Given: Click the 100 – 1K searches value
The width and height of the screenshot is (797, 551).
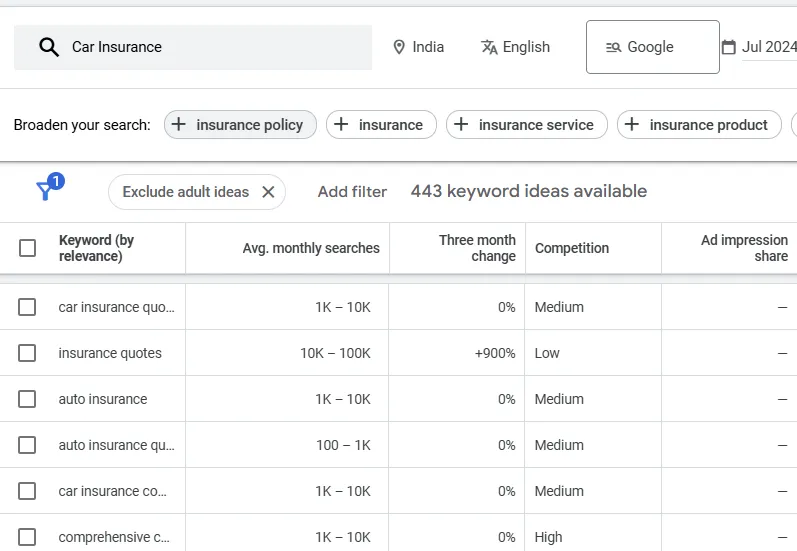Looking at the screenshot, I should click(344, 445).
